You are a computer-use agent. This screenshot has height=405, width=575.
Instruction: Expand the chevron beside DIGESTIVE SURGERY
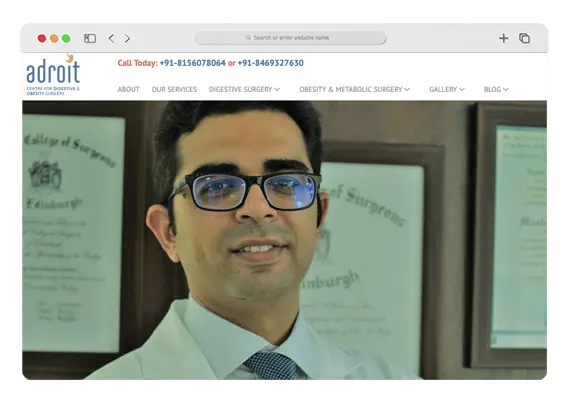pos(277,89)
